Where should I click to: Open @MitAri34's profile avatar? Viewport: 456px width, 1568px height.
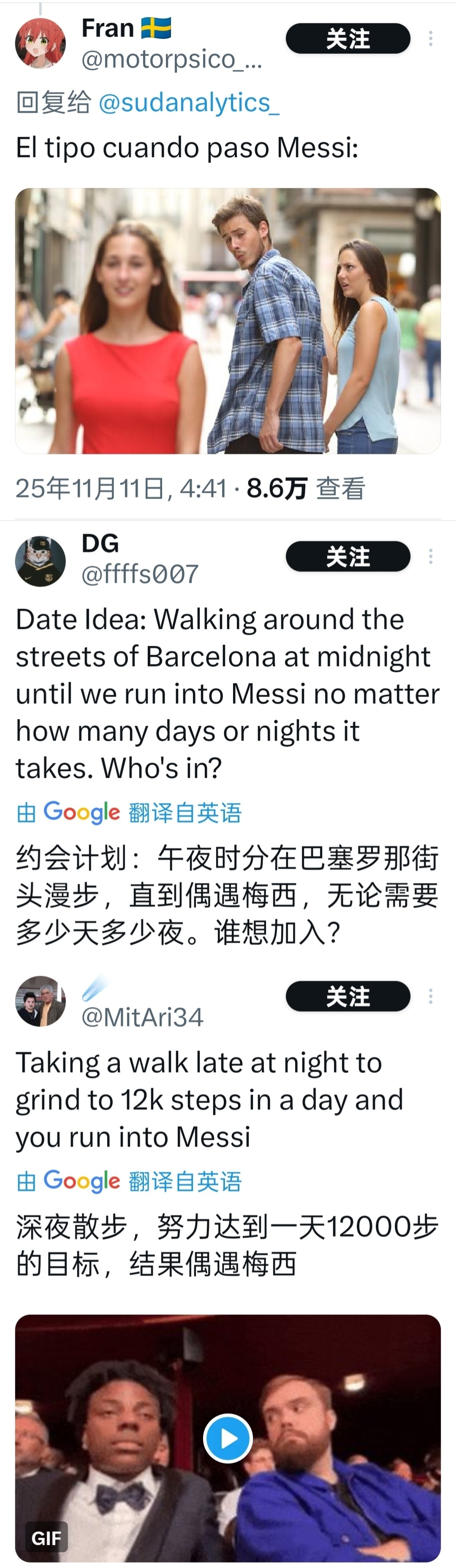[x=40, y=1001]
